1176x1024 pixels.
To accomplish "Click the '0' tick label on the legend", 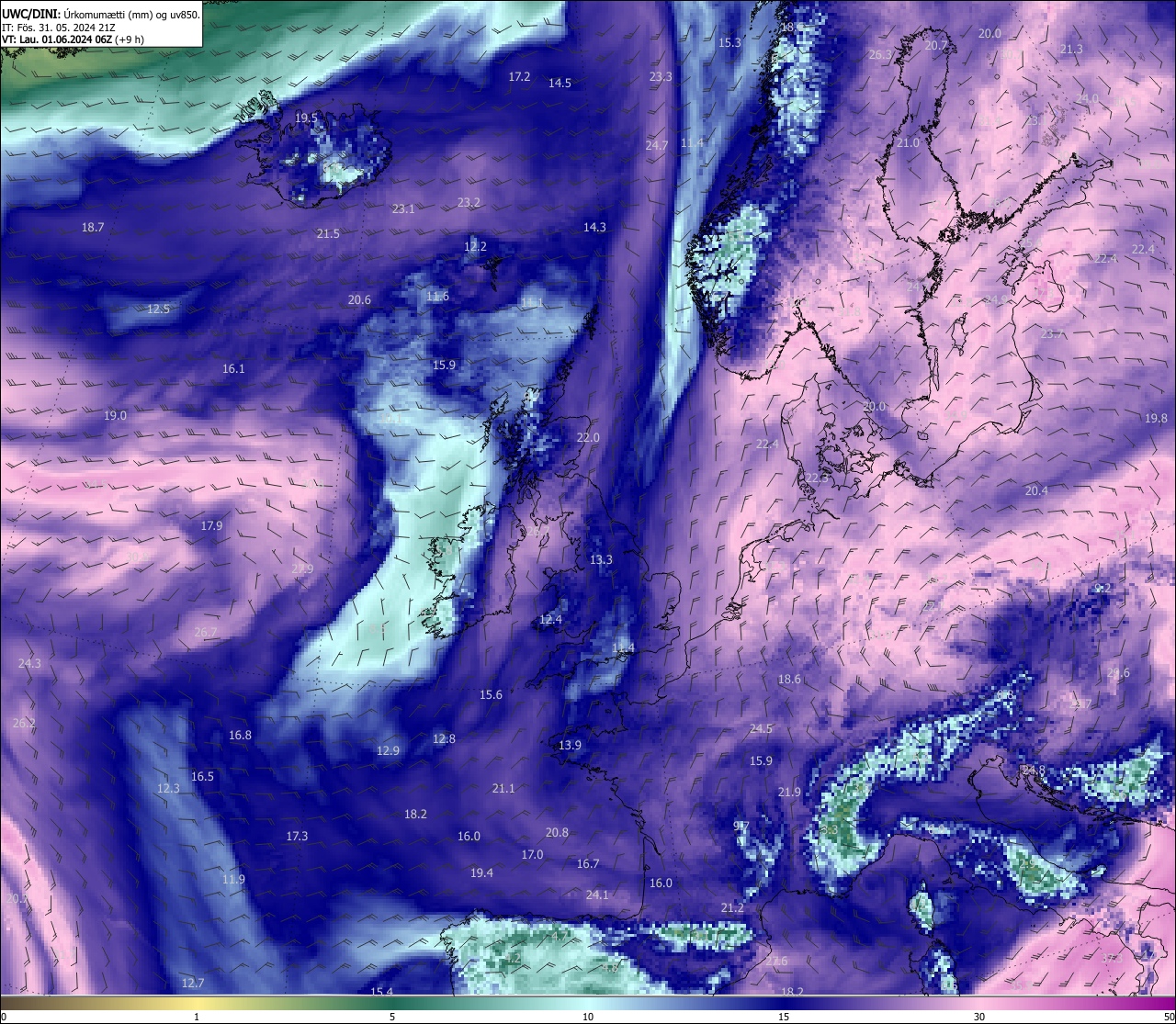I will tap(4, 1017).
